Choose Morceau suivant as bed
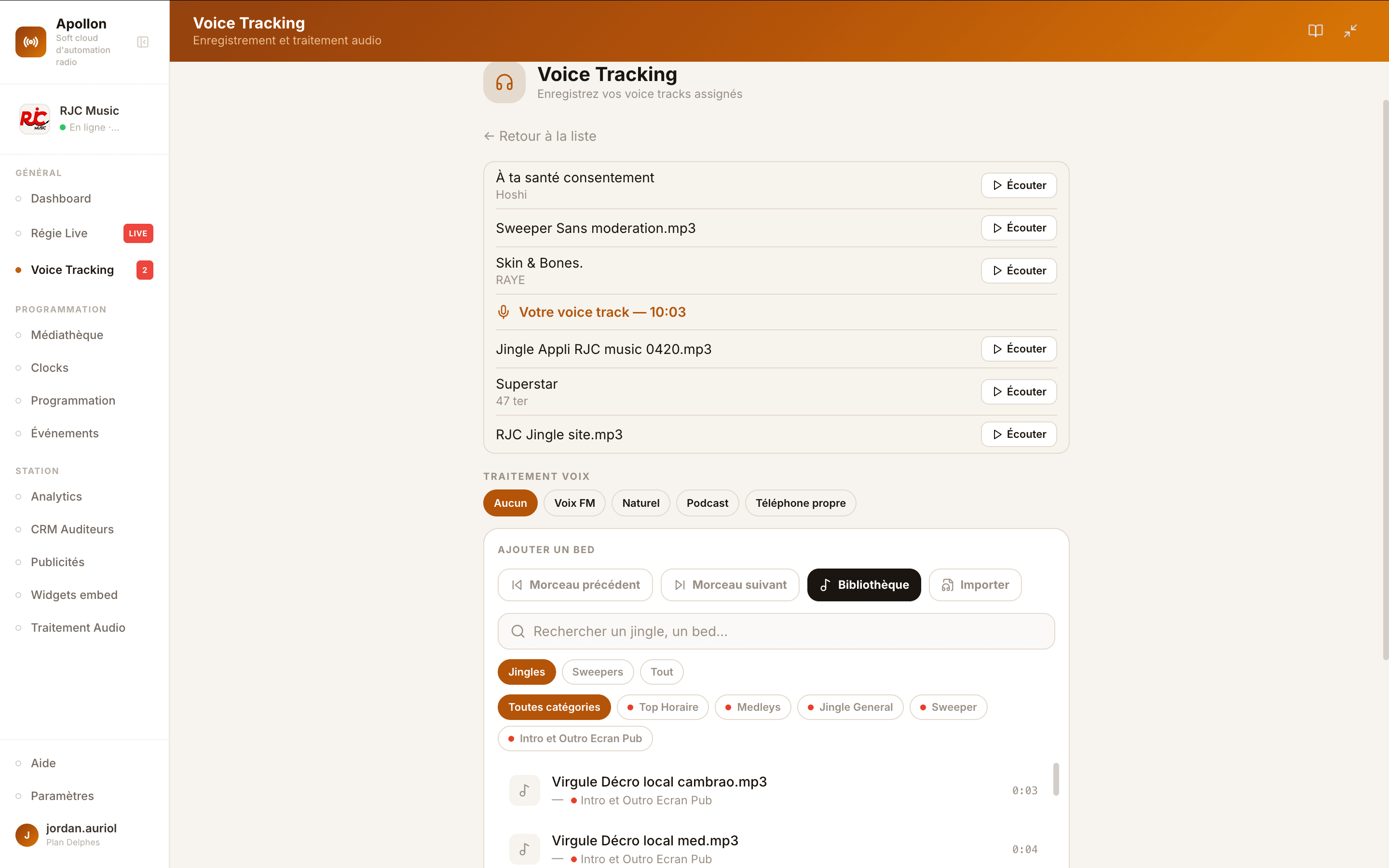 pos(730,585)
